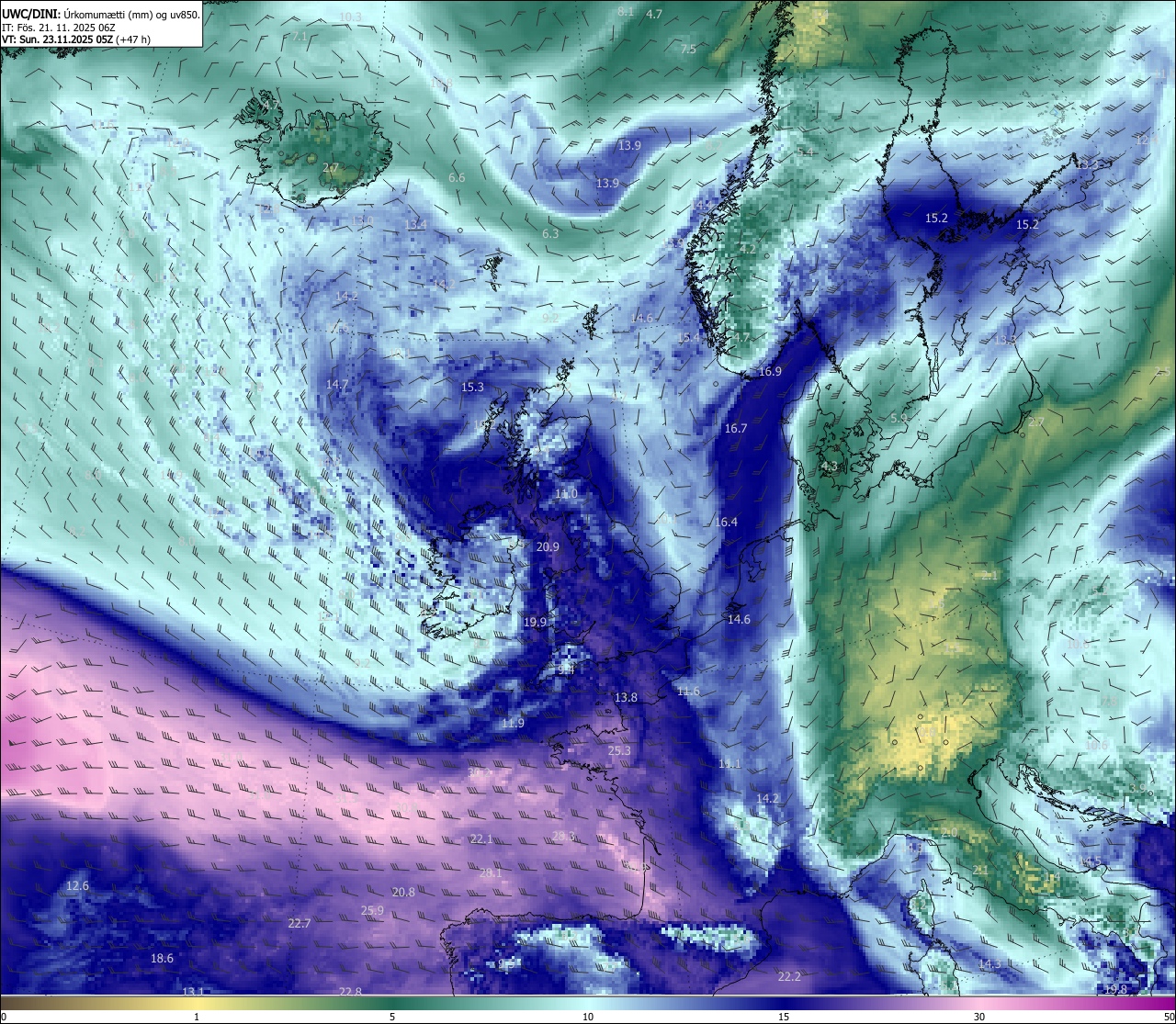Click the 20.8 value on the map
The width and height of the screenshot is (1176, 1024).
pyautogui.click(x=403, y=892)
